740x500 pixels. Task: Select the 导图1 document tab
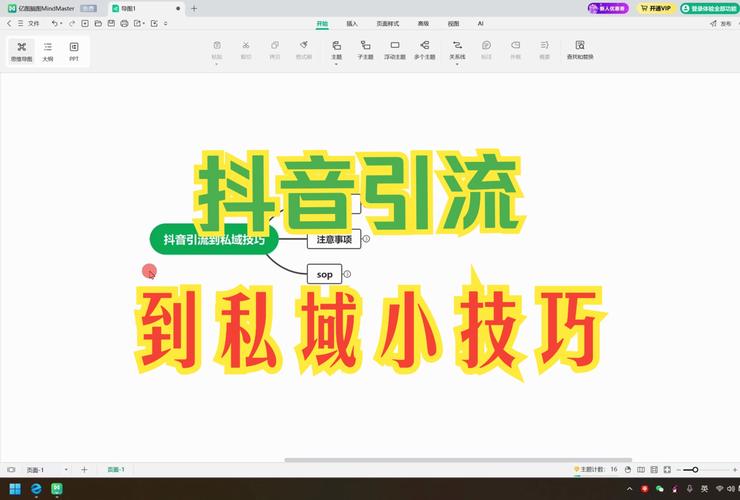click(146, 8)
